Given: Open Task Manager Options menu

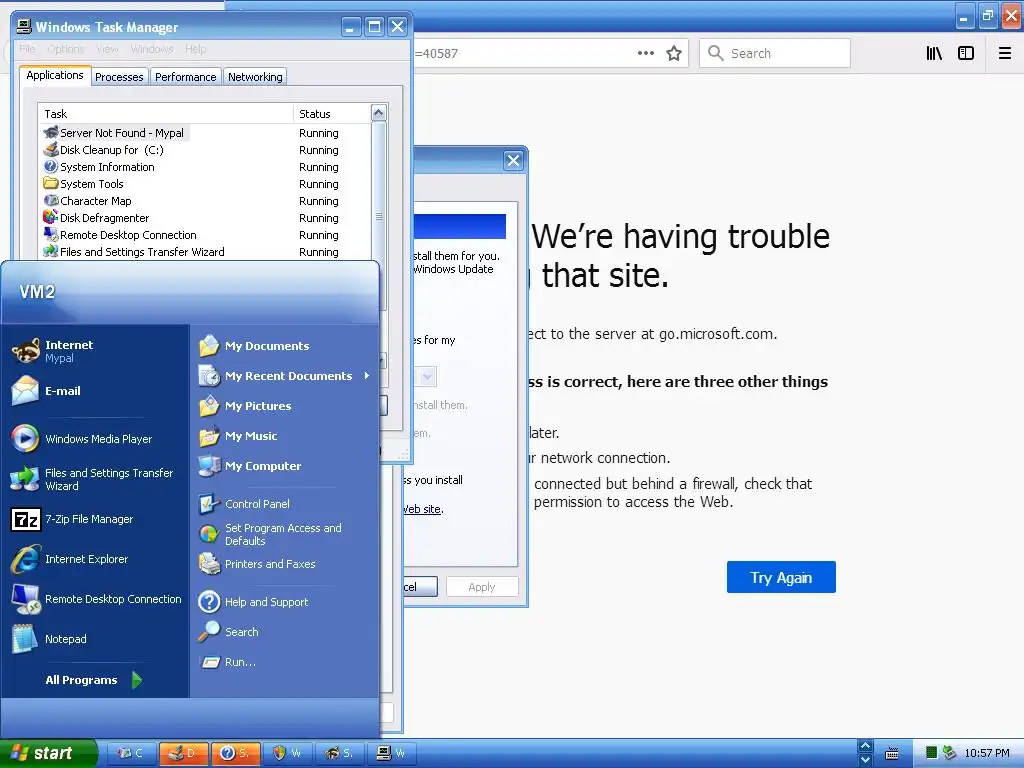Looking at the screenshot, I should [x=65, y=49].
